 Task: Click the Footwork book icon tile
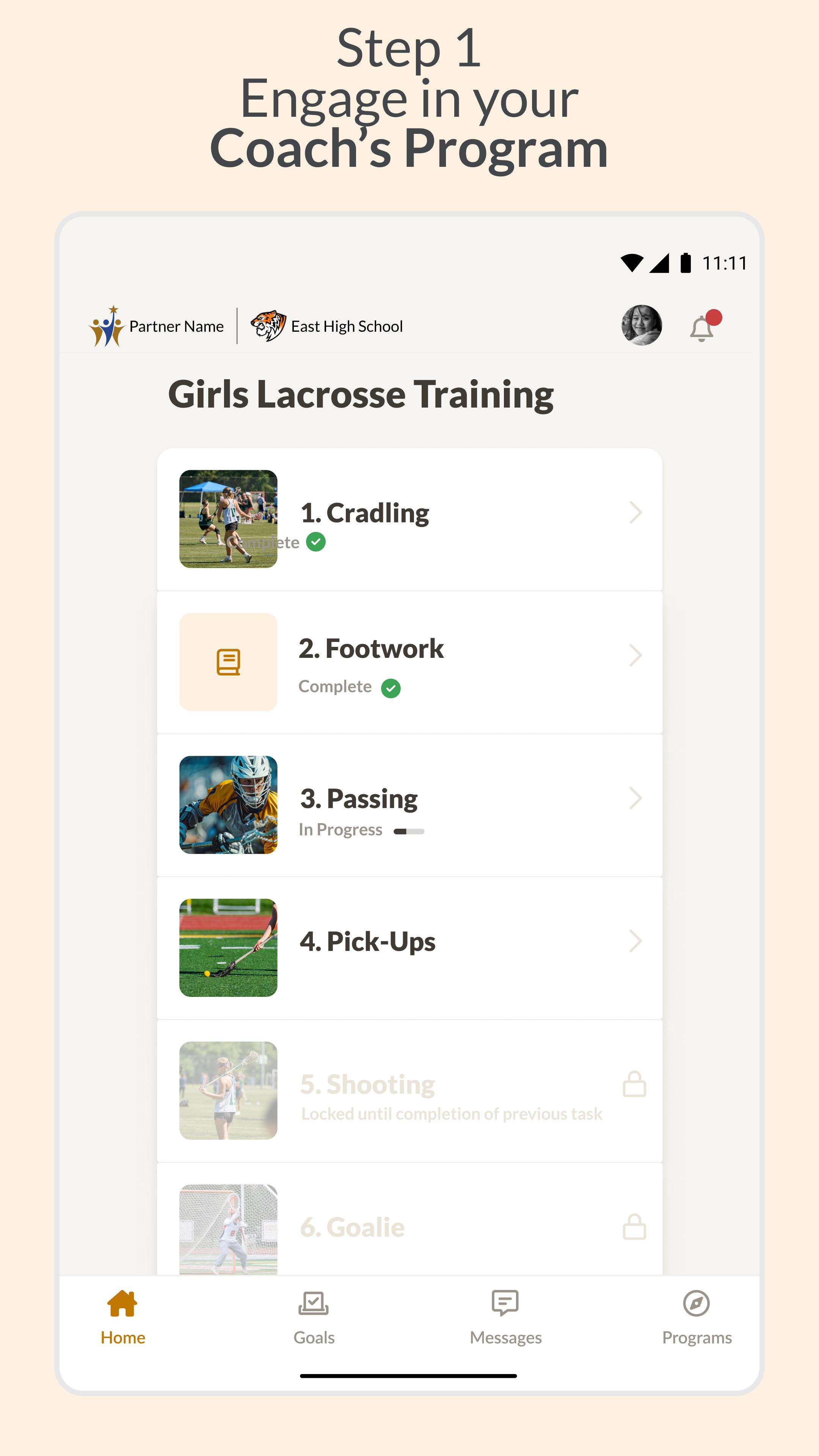pyautogui.click(x=228, y=662)
